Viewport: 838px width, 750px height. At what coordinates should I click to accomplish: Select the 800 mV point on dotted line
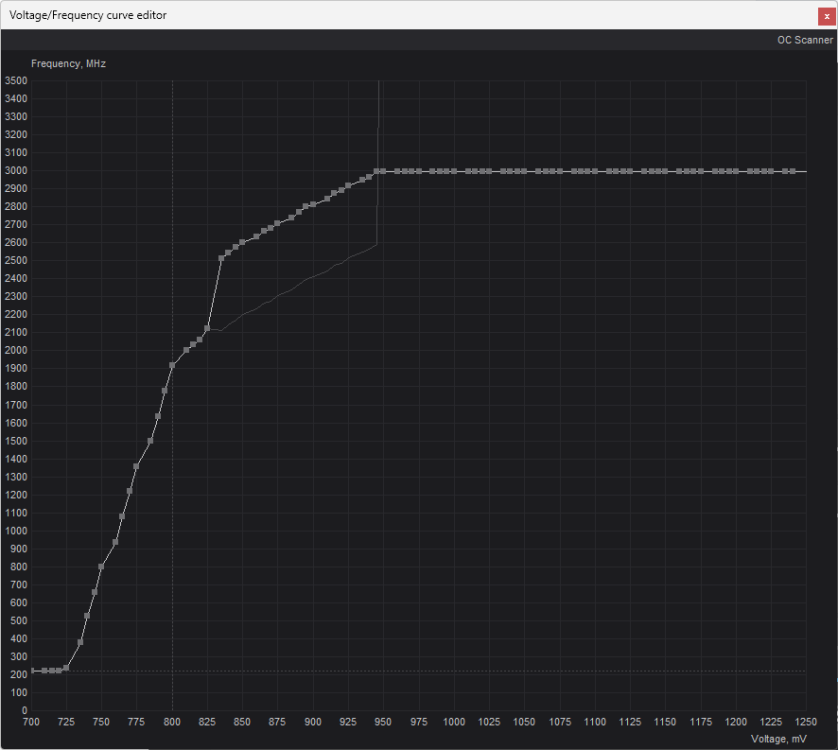(172, 365)
